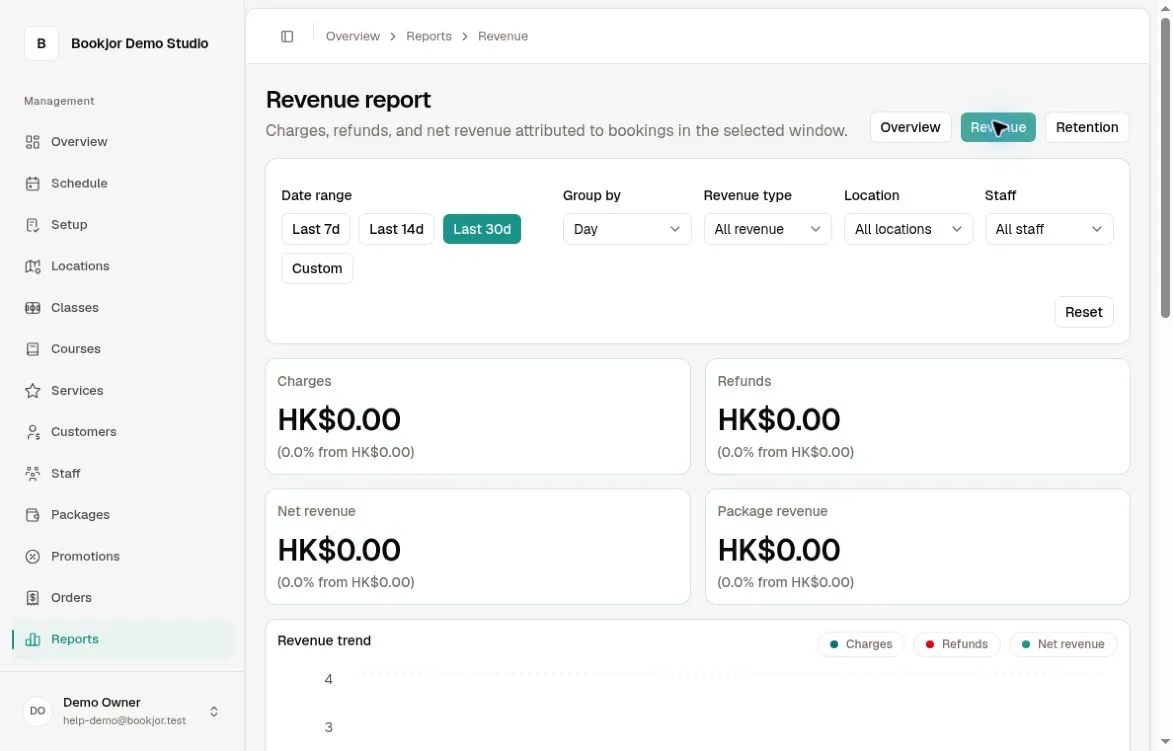
Task: Open the Location filter dropdown
Action: coord(908,229)
